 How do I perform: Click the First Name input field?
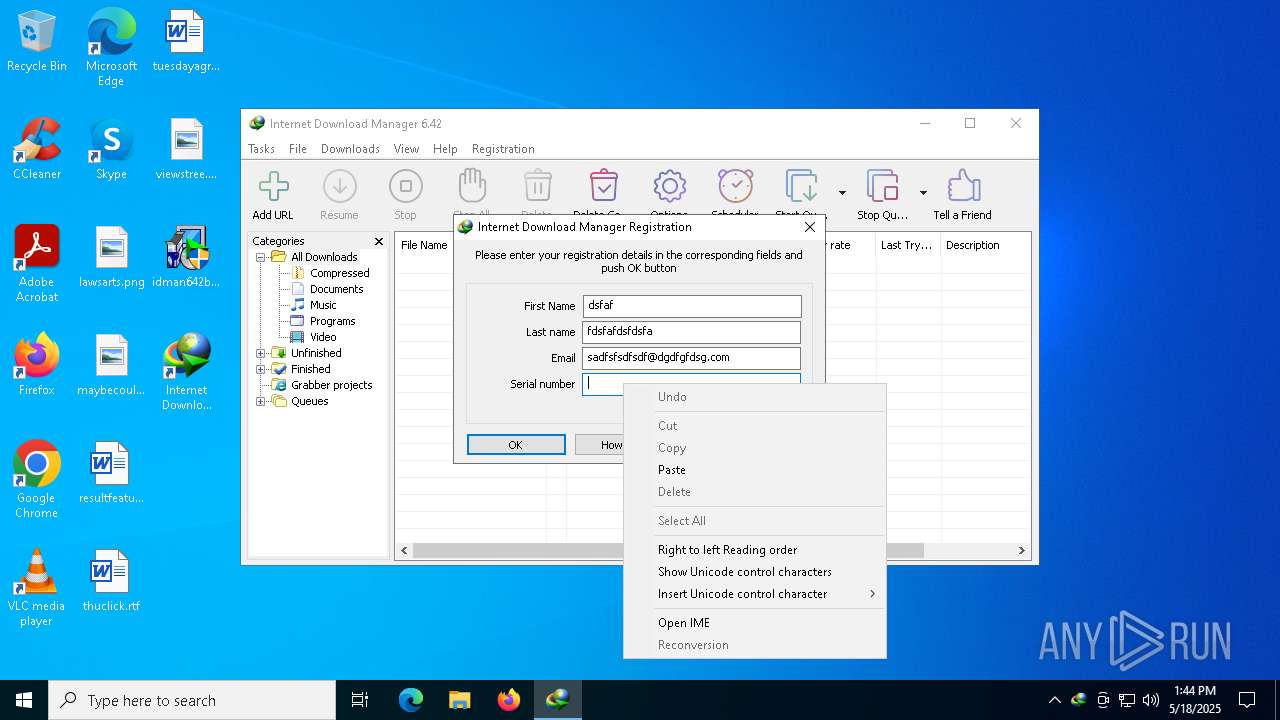tap(692, 306)
